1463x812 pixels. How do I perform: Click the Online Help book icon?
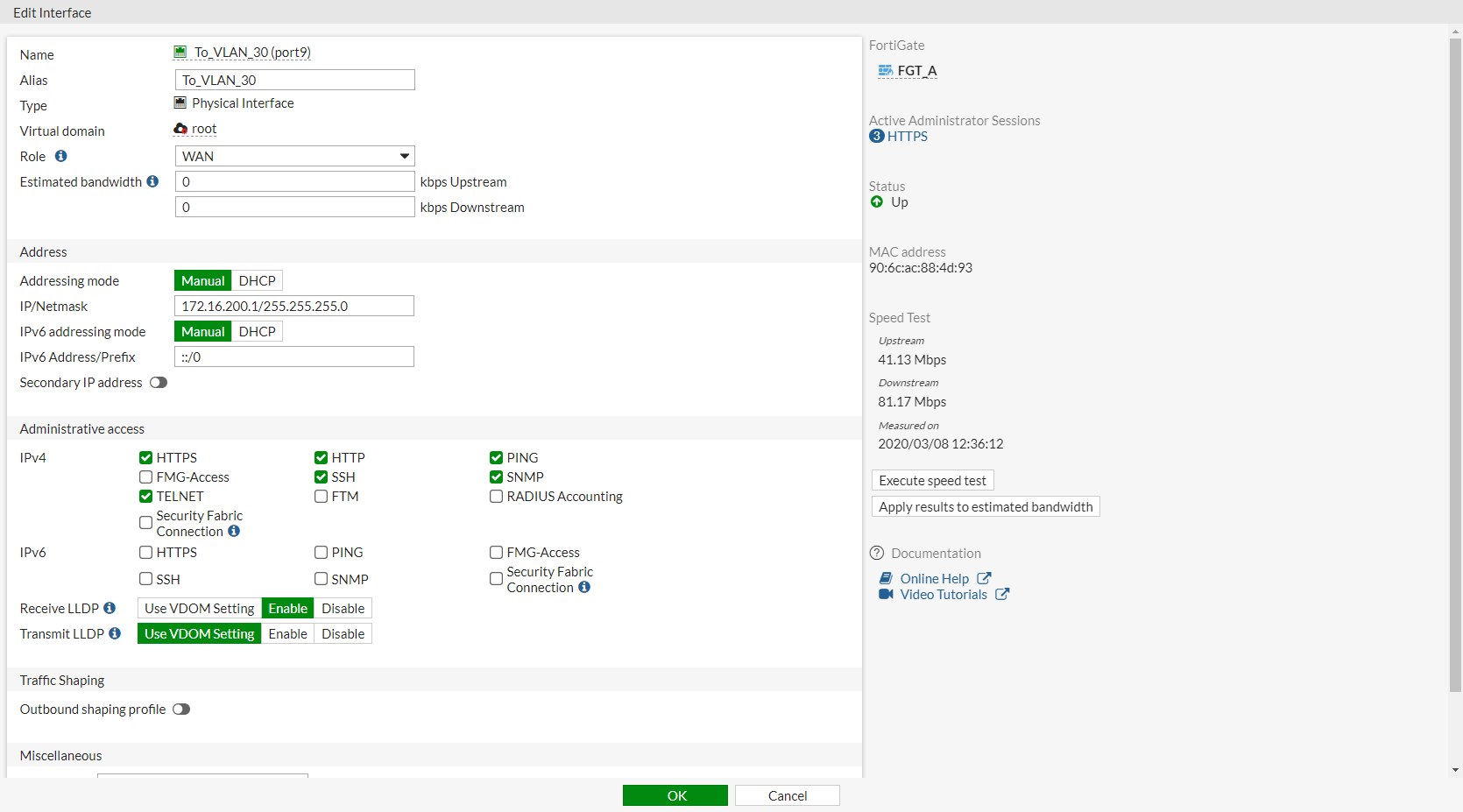[x=884, y=578]
